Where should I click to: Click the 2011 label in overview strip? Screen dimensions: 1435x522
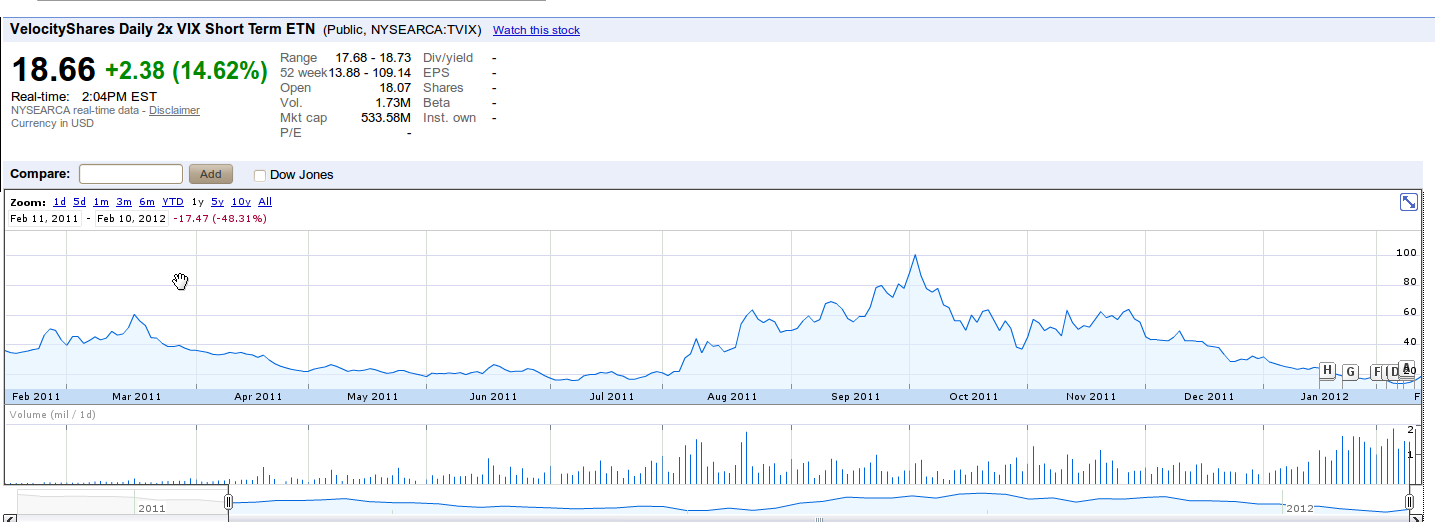coord(152,508)
